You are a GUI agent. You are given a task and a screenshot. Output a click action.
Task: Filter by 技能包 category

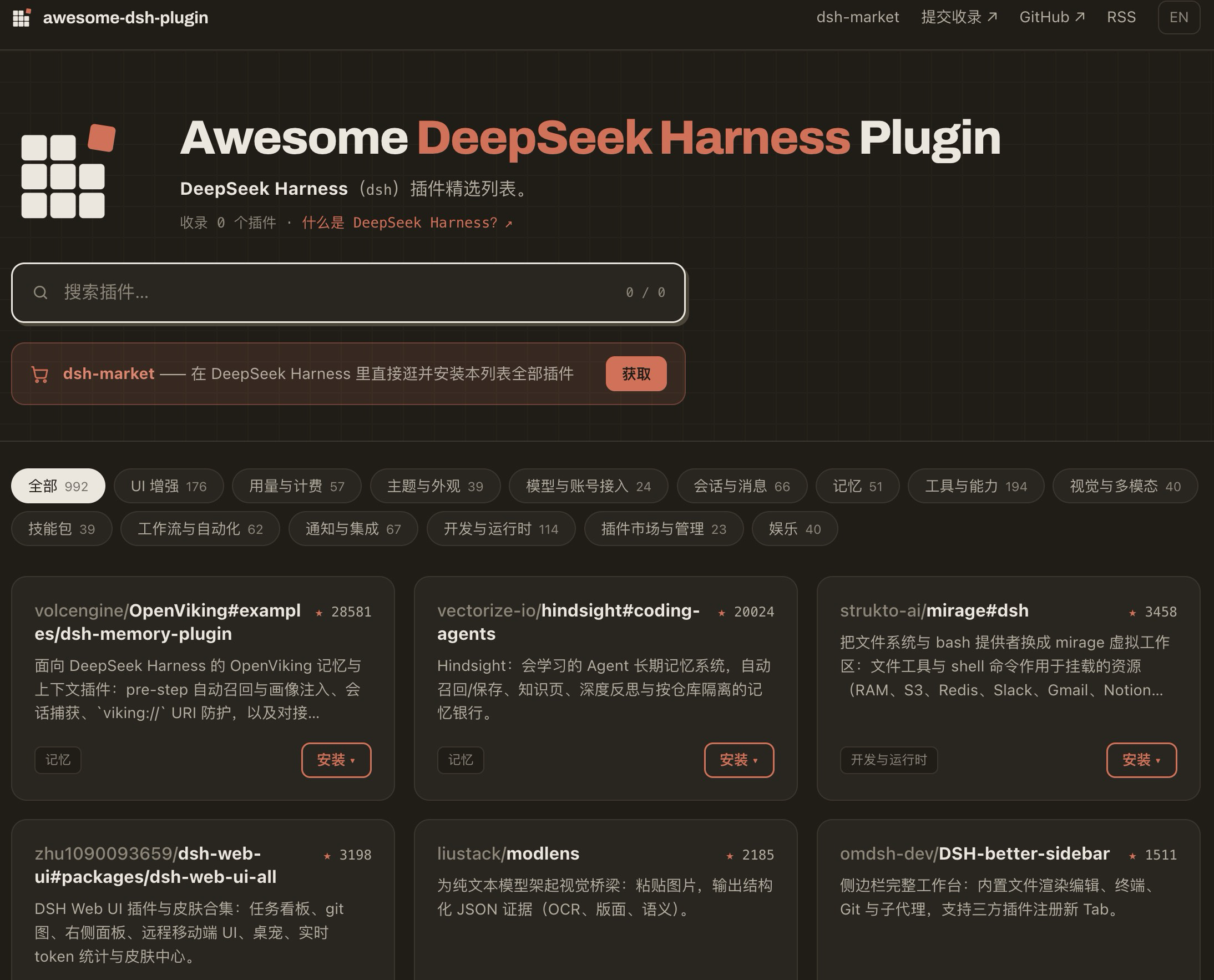[62, 529]
